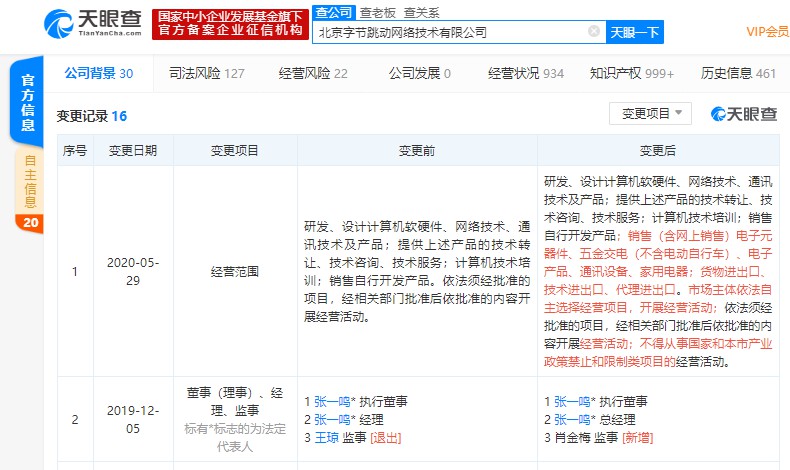Viewport: 790px width, 470px height.
Task: Click the 天眼查 watermark logo beside 变更项目
Action: (x=744, y=114)
